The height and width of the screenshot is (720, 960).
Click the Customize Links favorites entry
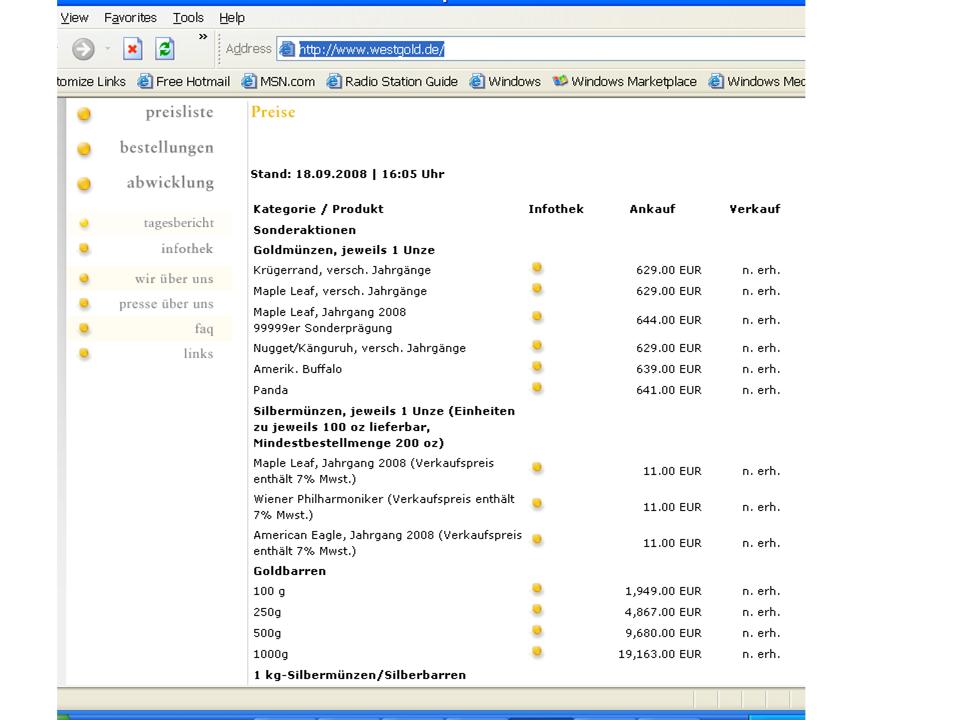click(x=91, y=81)
